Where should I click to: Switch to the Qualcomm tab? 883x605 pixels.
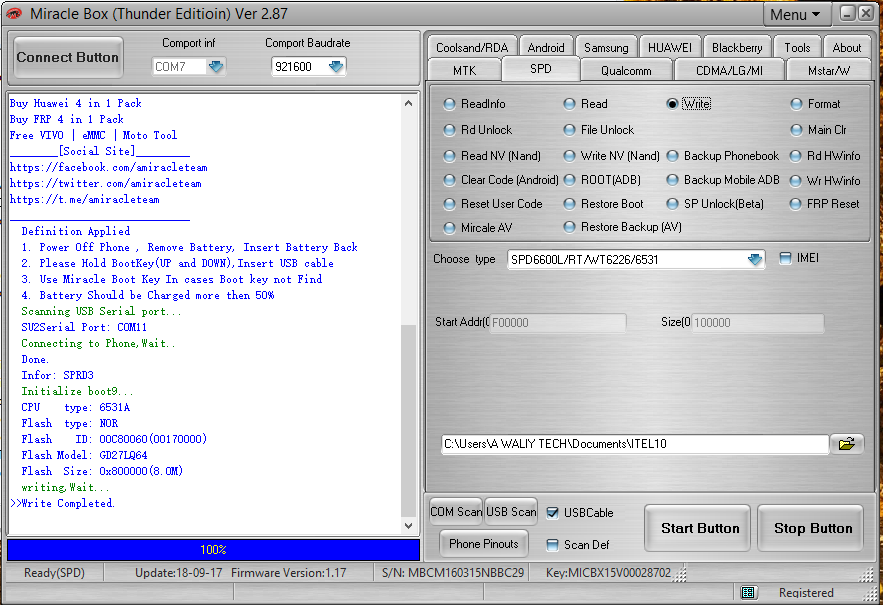click(x=626, y=70)
